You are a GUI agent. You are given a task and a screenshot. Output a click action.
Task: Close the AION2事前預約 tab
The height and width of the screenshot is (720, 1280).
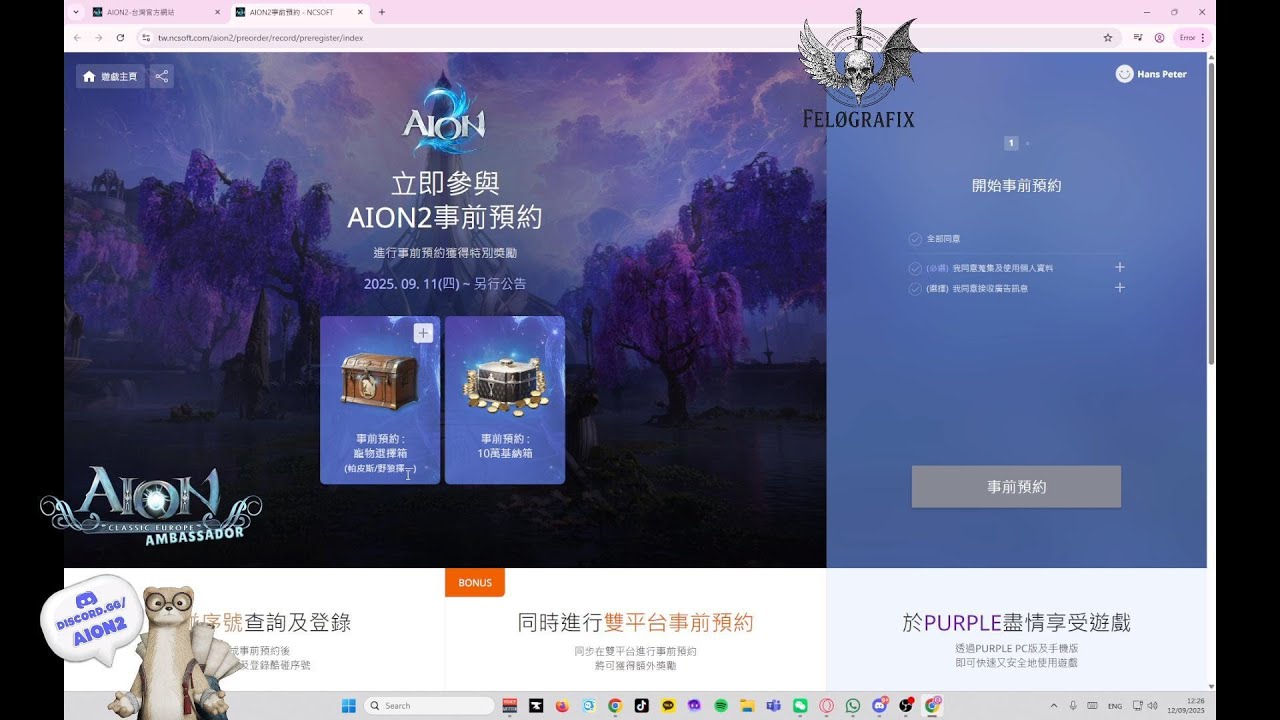[x=360, y=12]
